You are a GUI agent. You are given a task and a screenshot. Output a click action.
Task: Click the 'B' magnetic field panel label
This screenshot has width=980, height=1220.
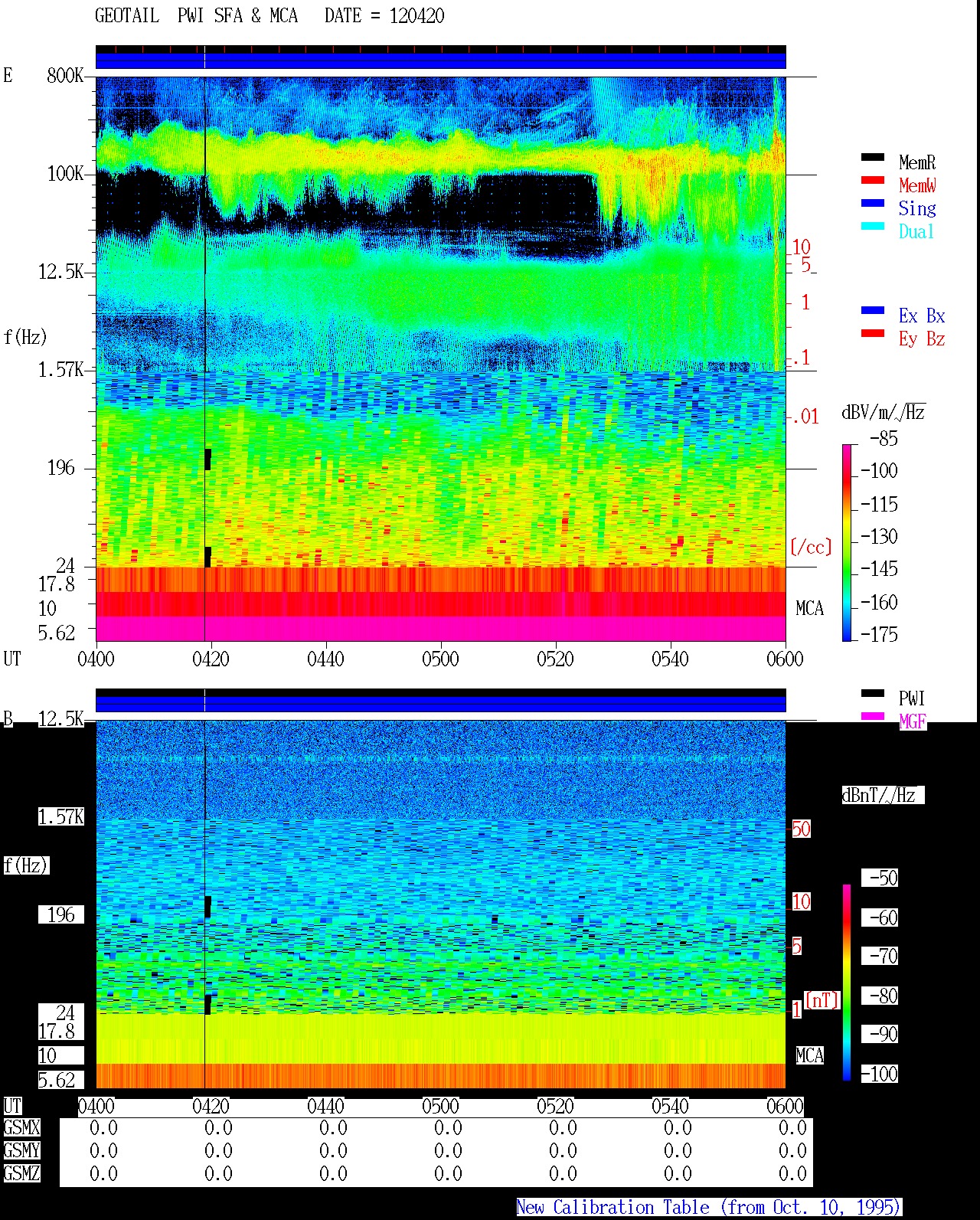pos(8,719)
